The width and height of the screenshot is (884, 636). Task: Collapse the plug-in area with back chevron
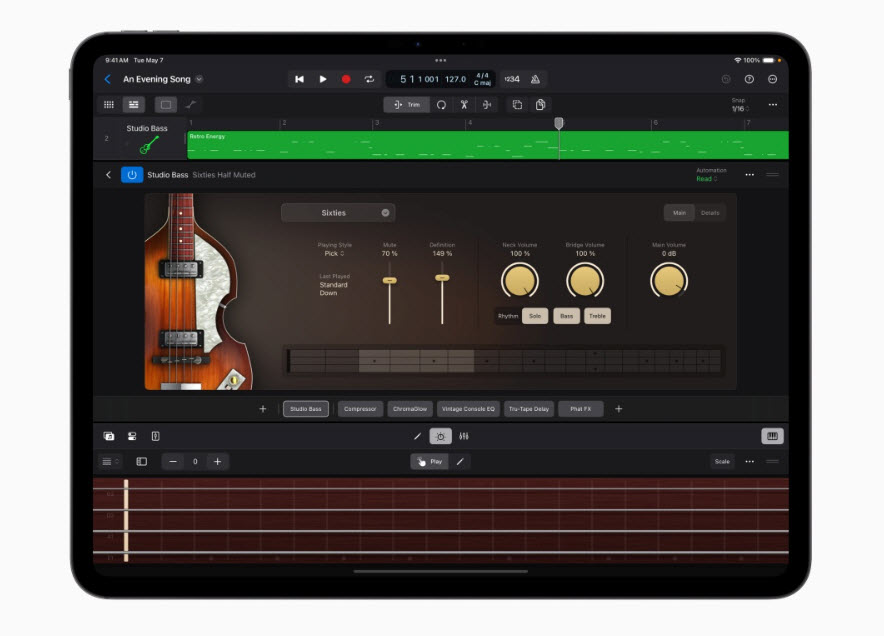(108, 175)
